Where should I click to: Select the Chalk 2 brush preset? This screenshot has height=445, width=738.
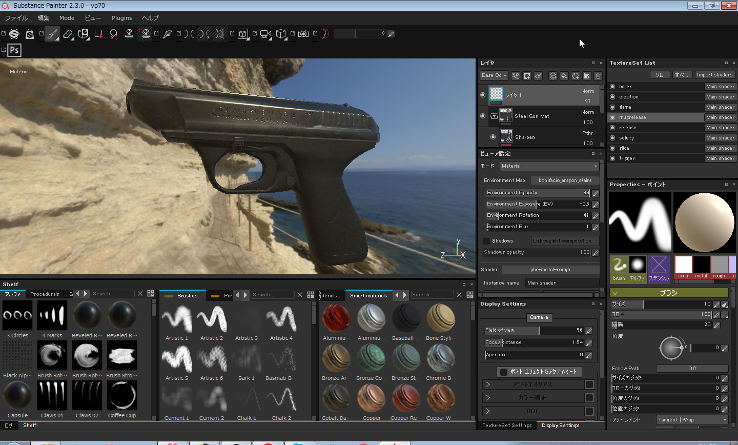click(281, 398)
